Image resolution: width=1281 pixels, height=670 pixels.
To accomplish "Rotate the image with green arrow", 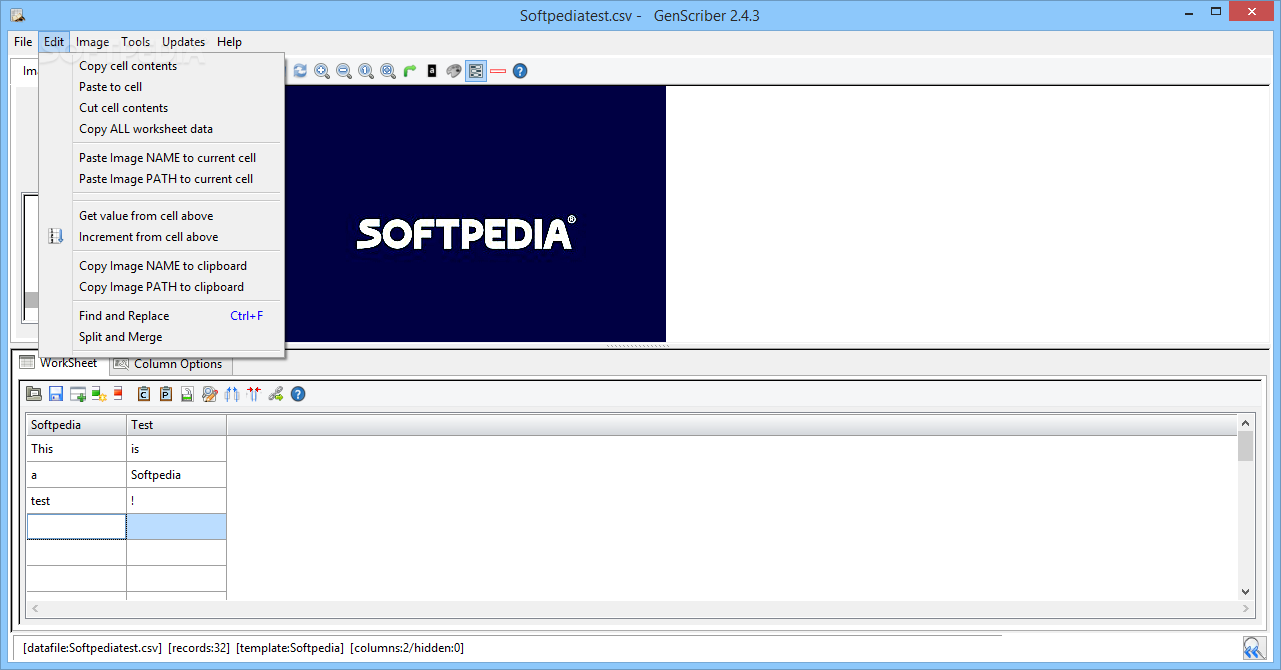I will coord(410,71).
